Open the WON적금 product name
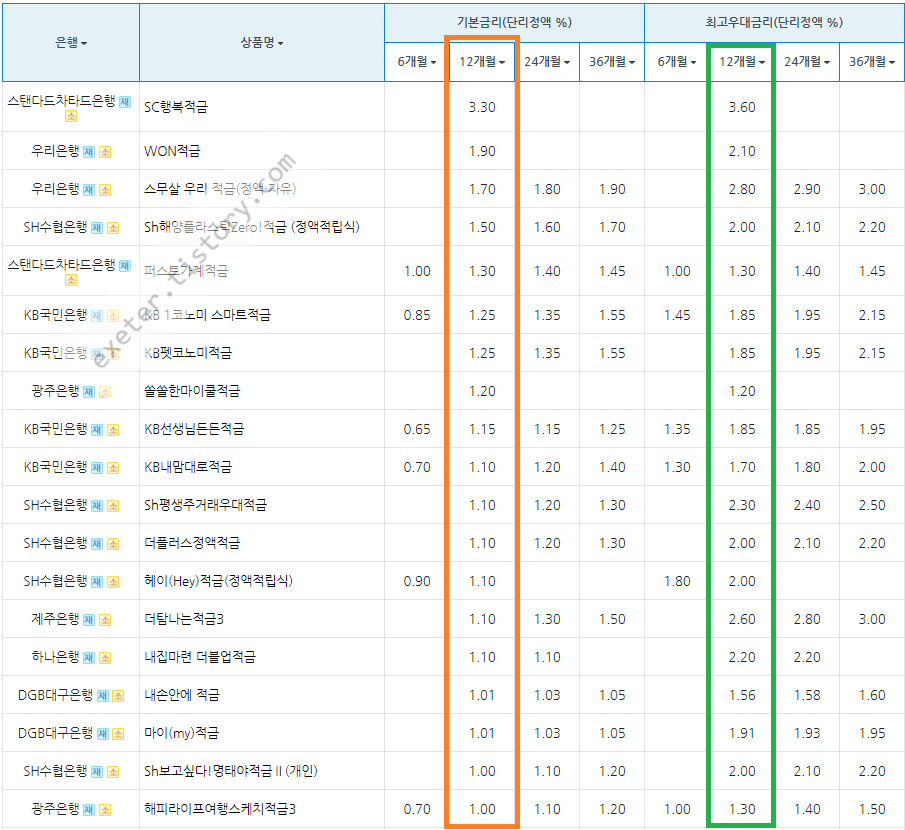 [172, 151]
